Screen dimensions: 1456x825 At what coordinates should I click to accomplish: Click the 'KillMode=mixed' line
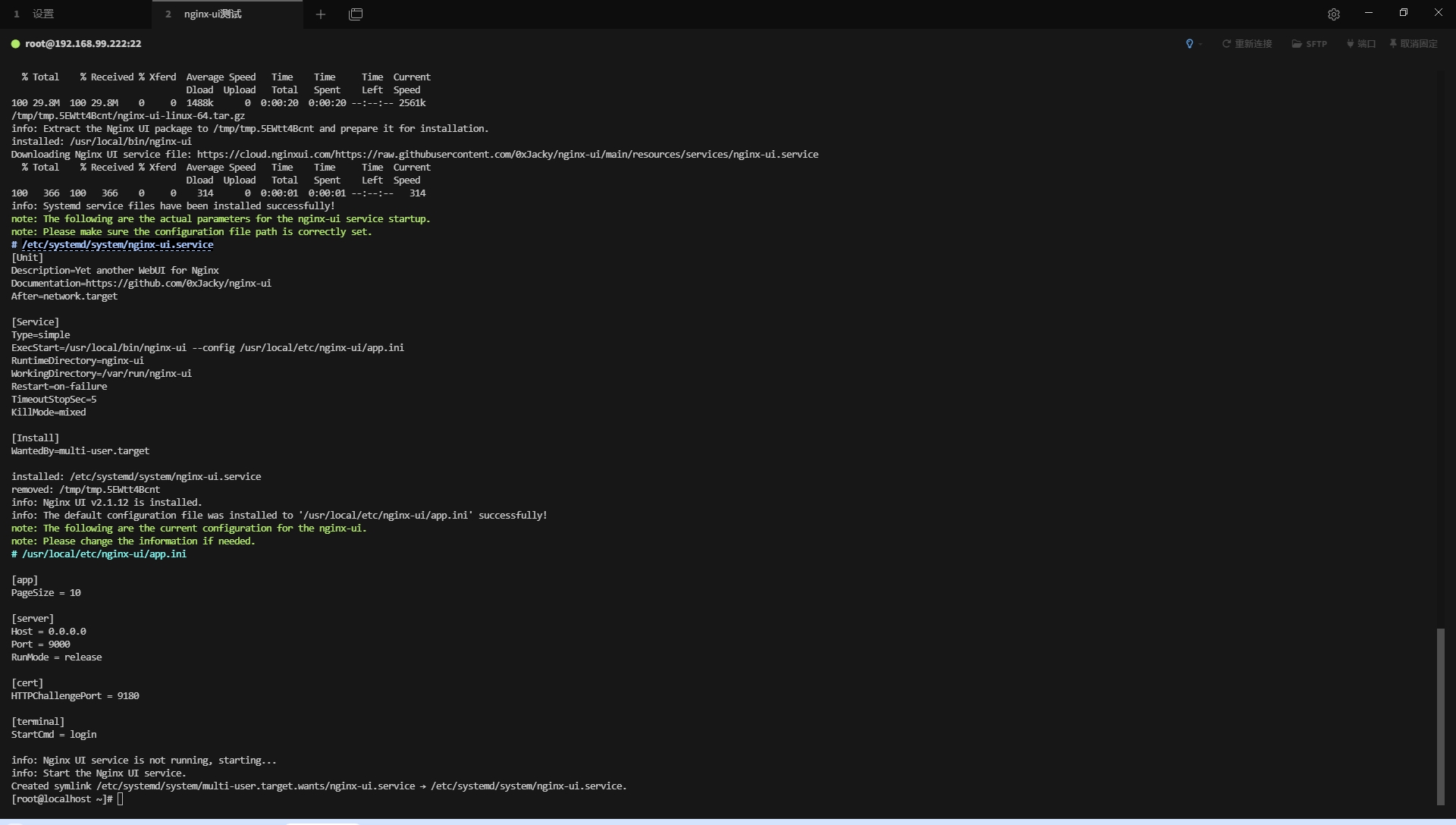(49, 412)
